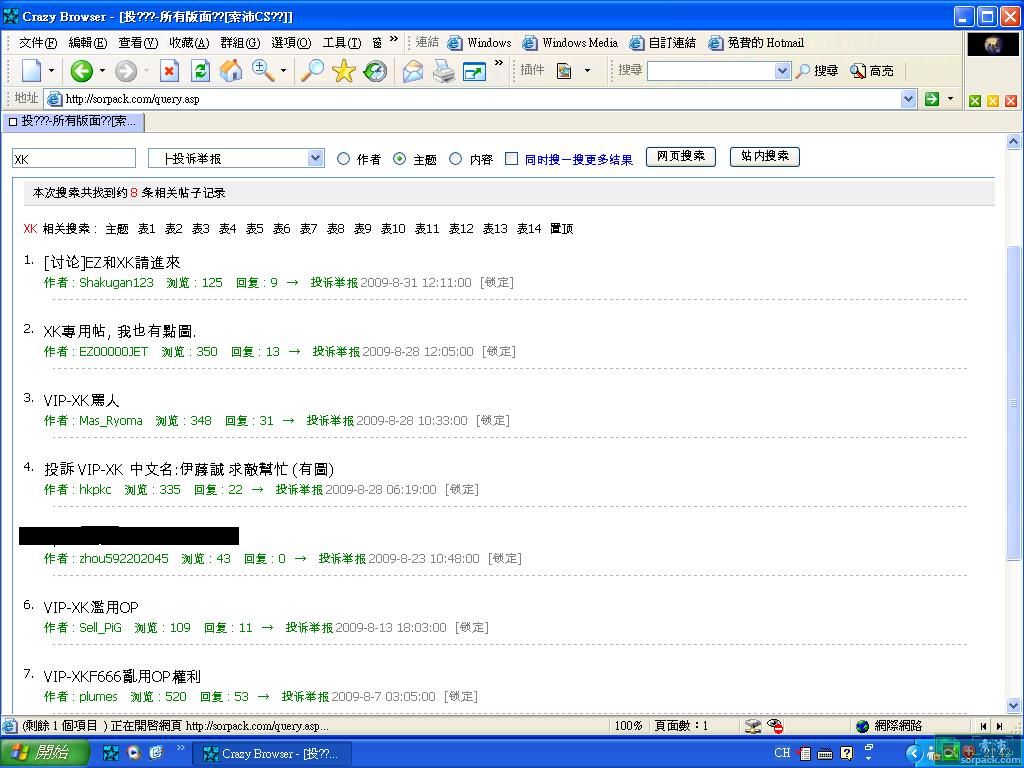Refresh the page with the toolbar icon

(x=200, y=71)
